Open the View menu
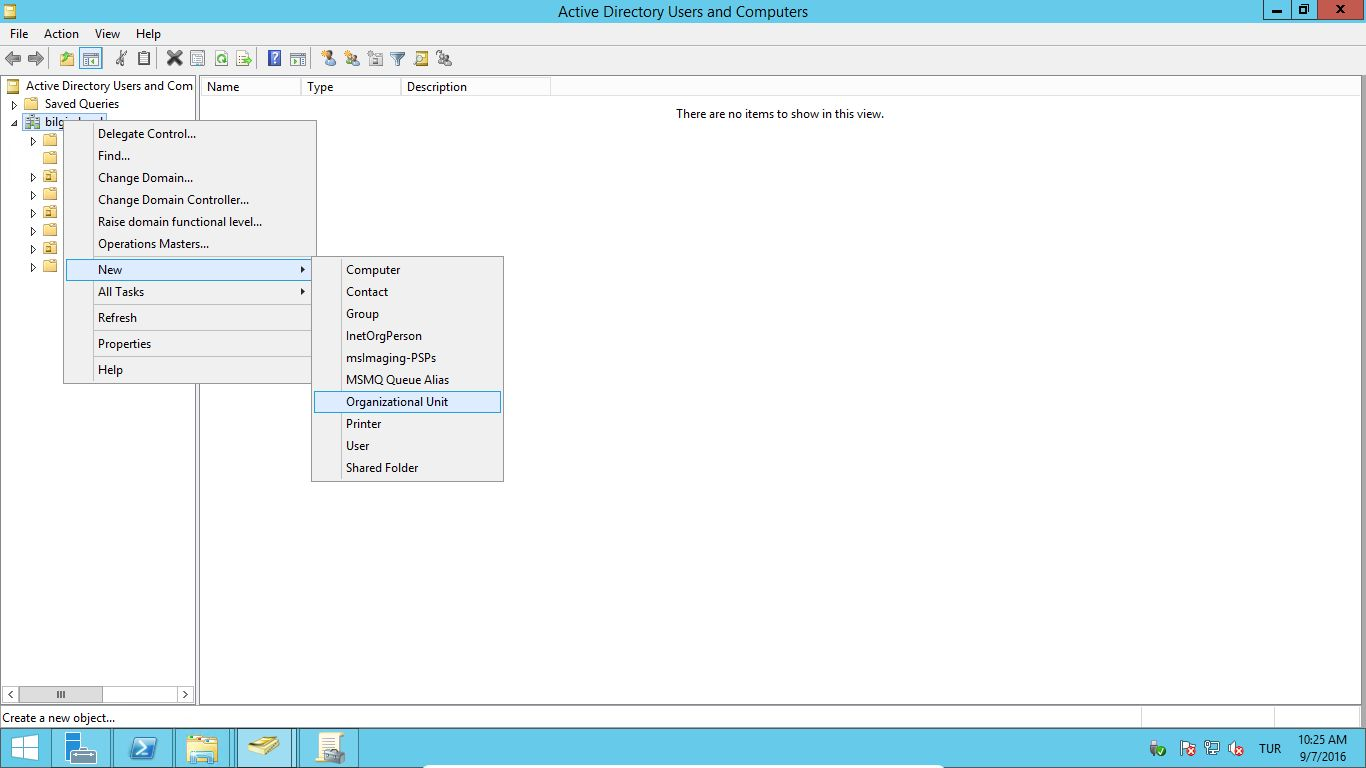Viewport: 1366px width, 768px height. tap(107, 33)
